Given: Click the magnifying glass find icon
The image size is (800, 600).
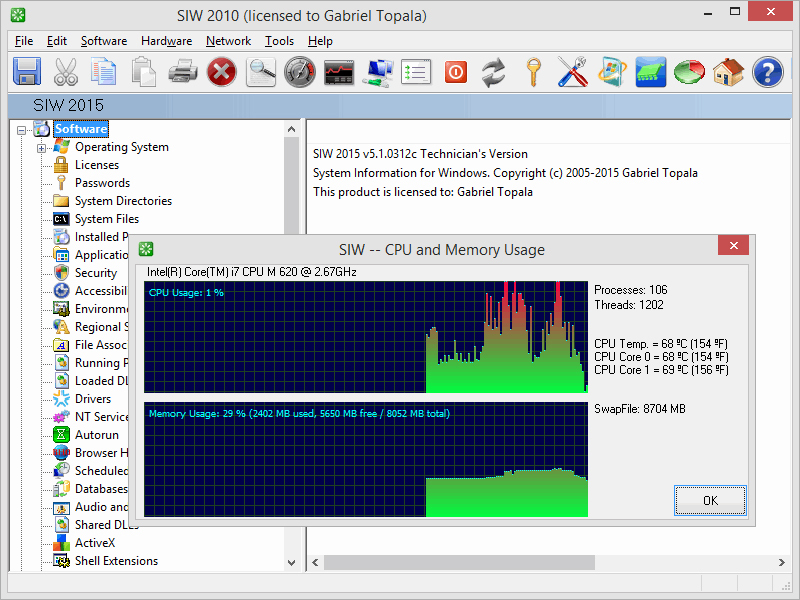Looking at the screenshot, I should (261, 72).
